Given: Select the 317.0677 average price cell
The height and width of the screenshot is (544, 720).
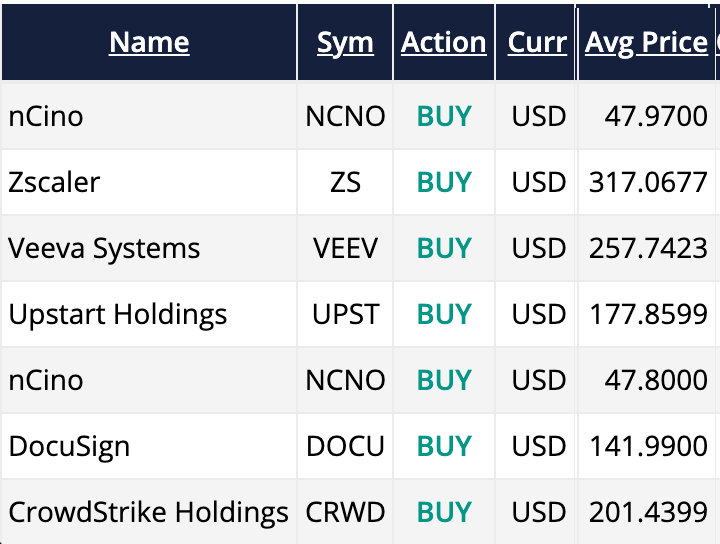Looking at the screenshot, I should point(648,182).
